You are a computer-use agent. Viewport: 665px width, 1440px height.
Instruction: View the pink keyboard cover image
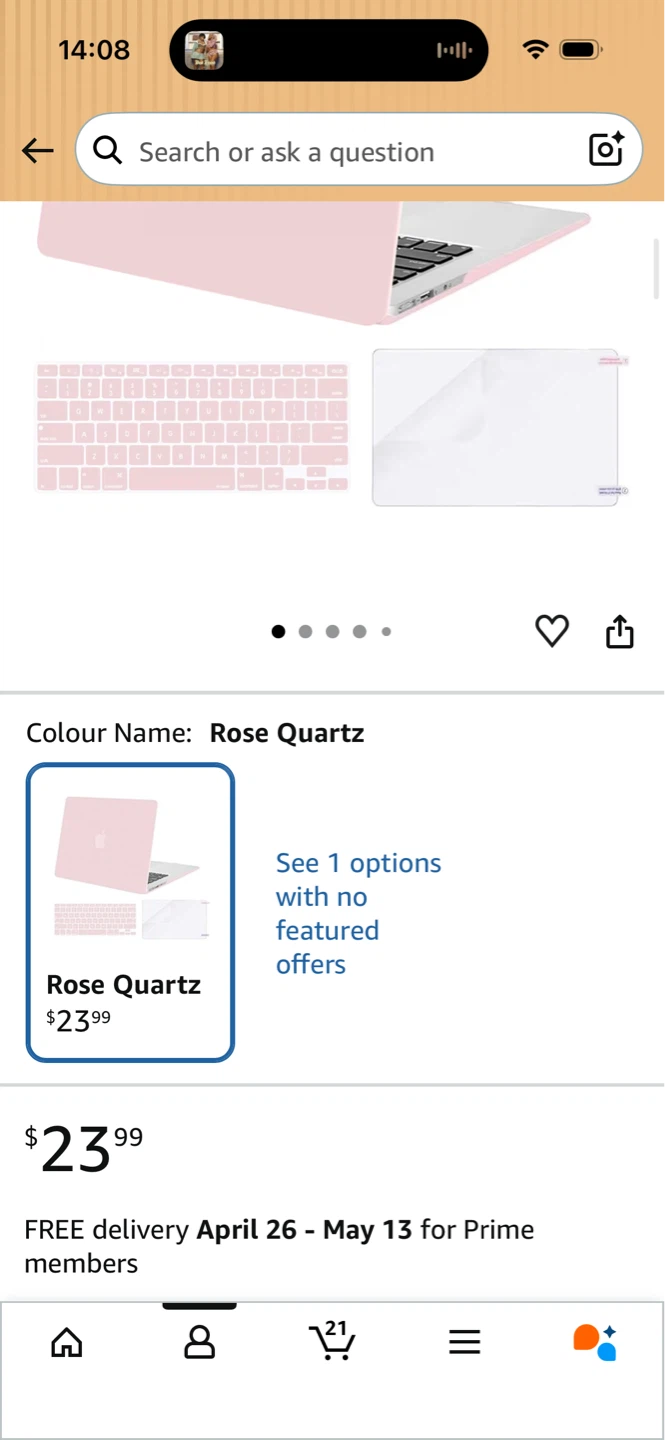tap(192, 427)
